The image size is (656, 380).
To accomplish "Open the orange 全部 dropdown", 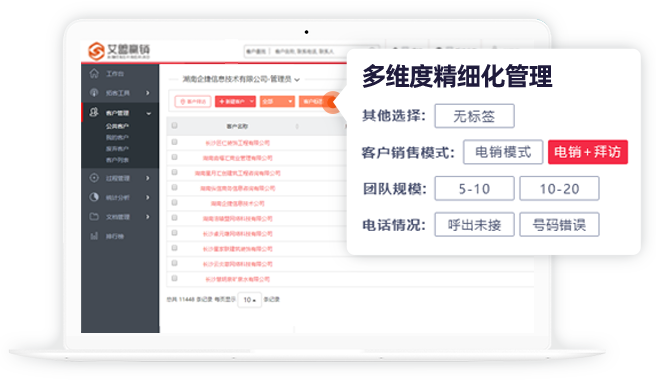I will click(x=277, y=102).
